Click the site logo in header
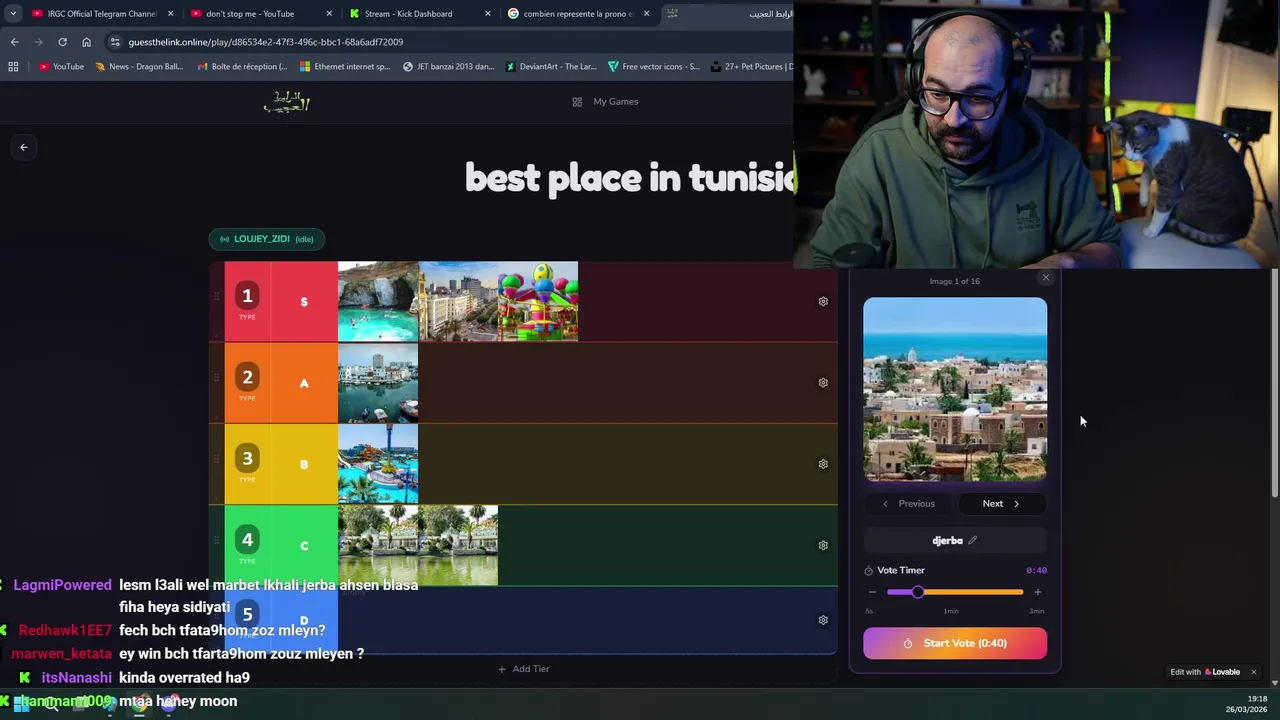Screen dimensions: 1280x720 click(287, 101)
